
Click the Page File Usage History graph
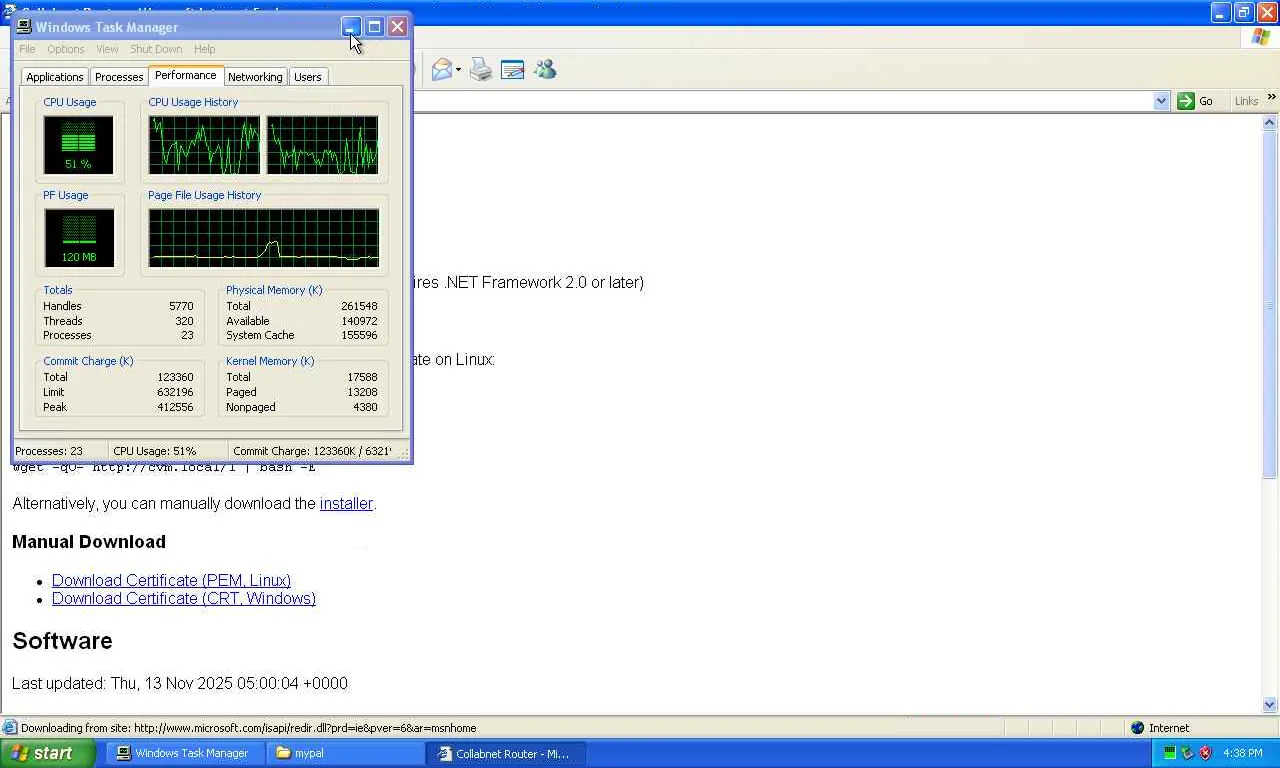(x=264, y=238)
